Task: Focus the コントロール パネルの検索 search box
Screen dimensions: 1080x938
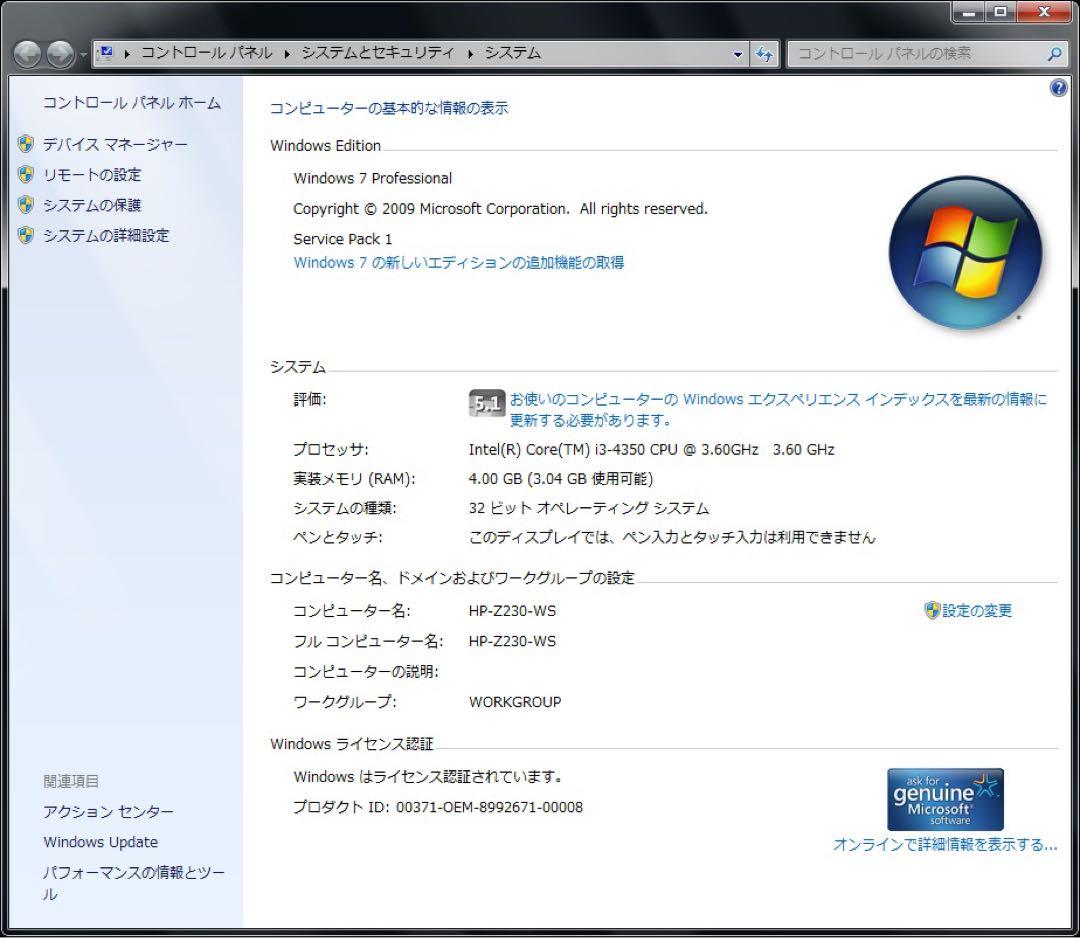Action: coord(927,54)
